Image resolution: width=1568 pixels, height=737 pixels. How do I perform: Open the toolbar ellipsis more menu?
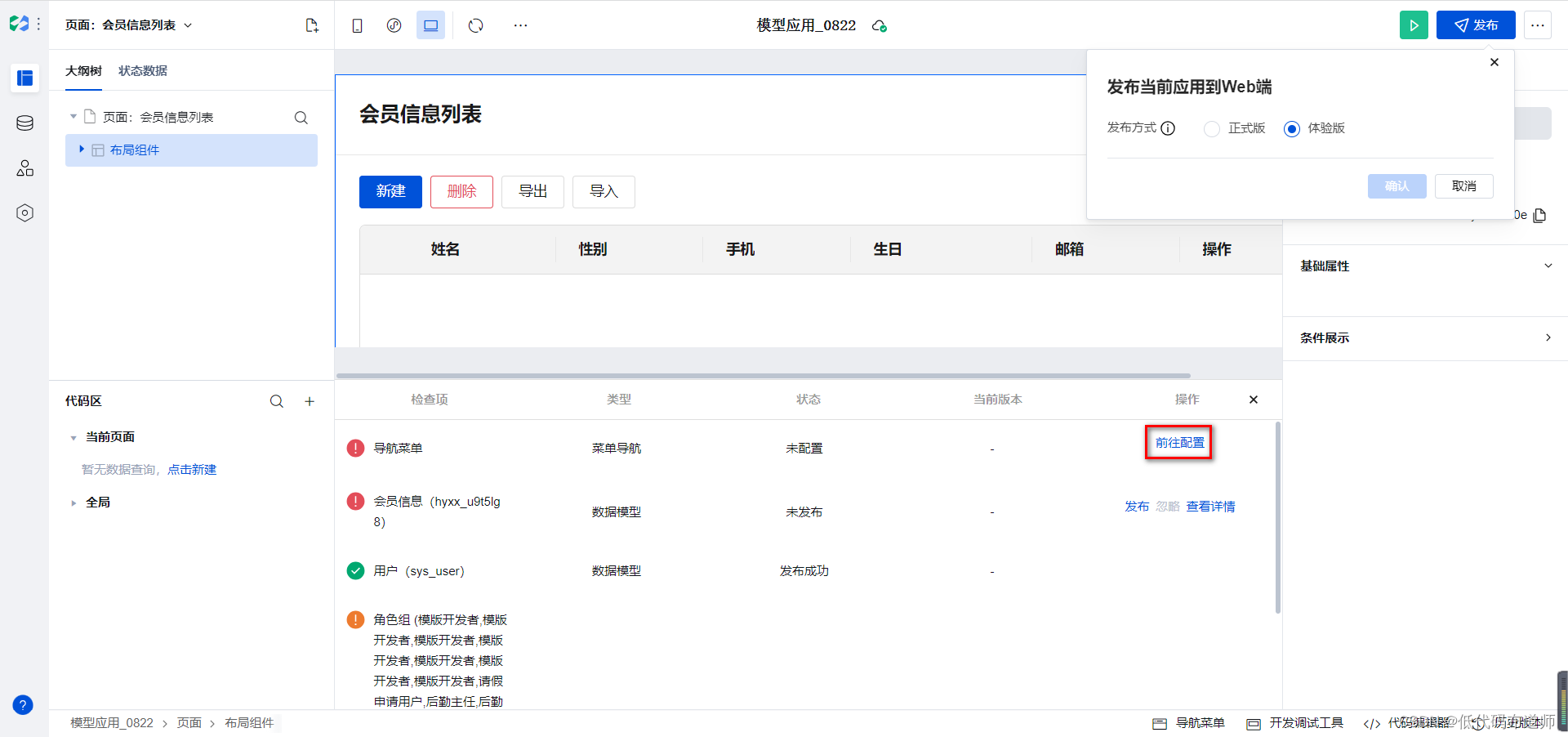click(520, 25)
